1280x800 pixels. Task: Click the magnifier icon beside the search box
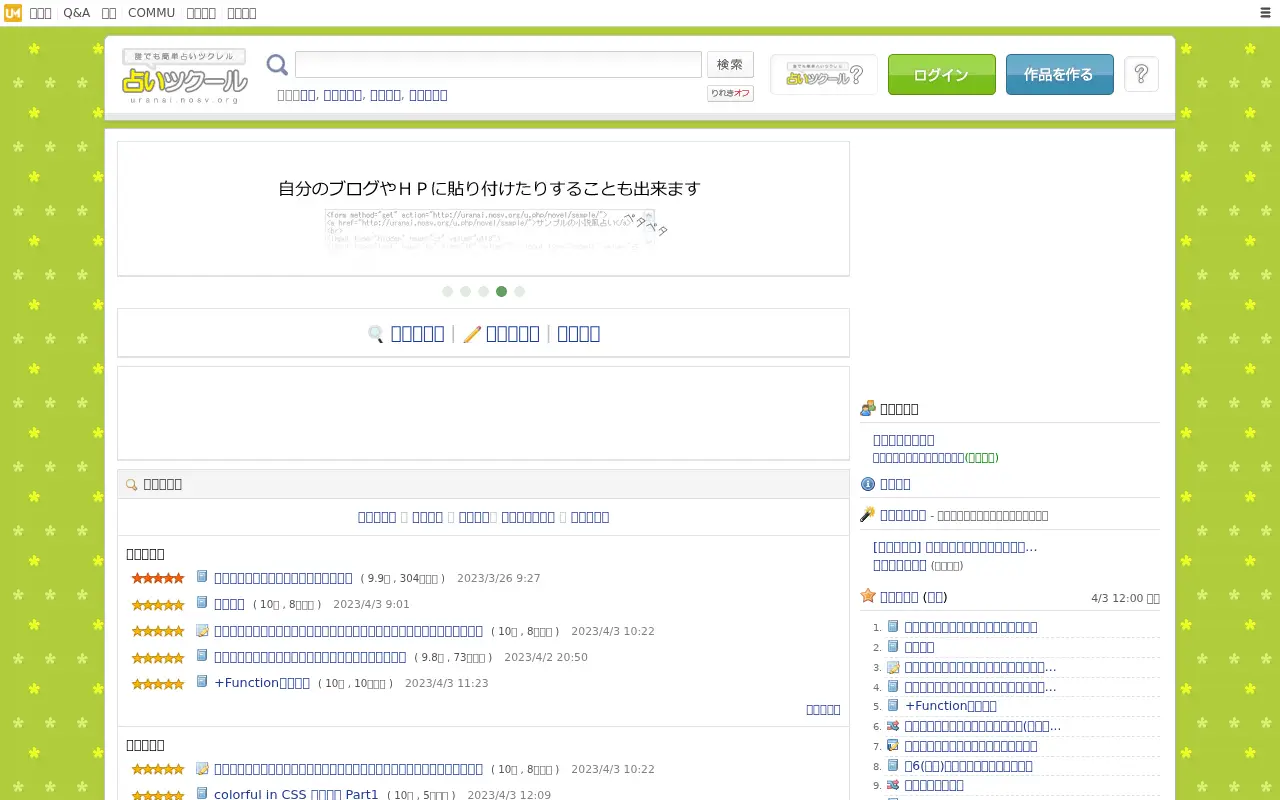[277, 65]
